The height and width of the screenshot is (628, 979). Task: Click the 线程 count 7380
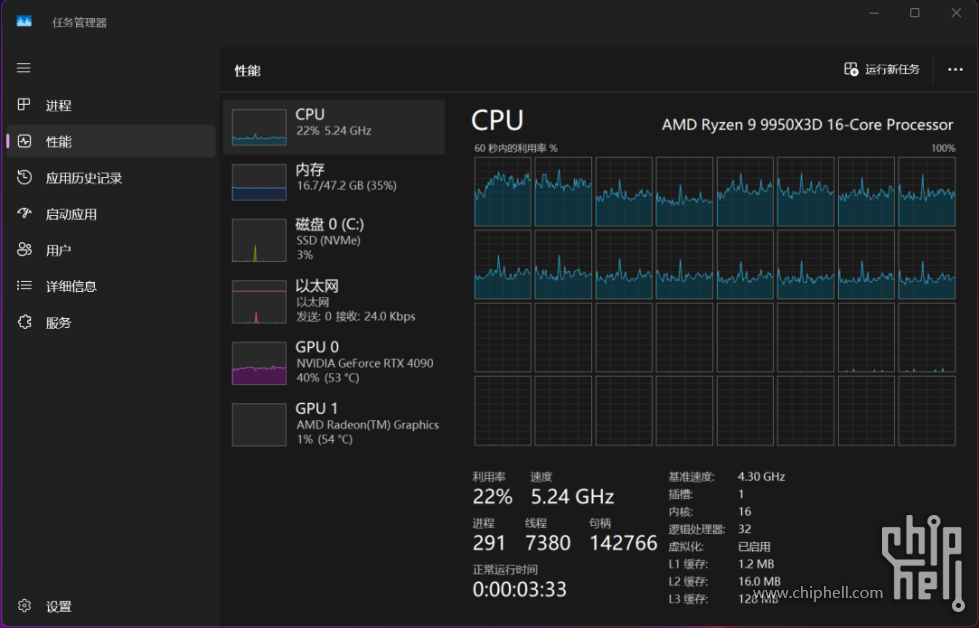(548, 543)
